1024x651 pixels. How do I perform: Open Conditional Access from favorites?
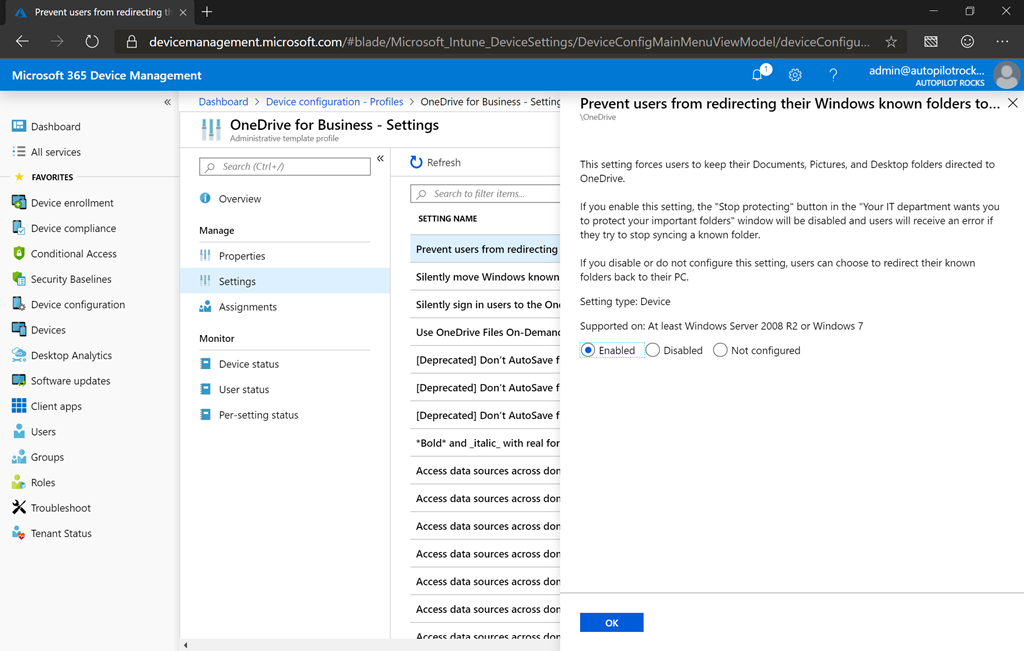tap(73, 254)
